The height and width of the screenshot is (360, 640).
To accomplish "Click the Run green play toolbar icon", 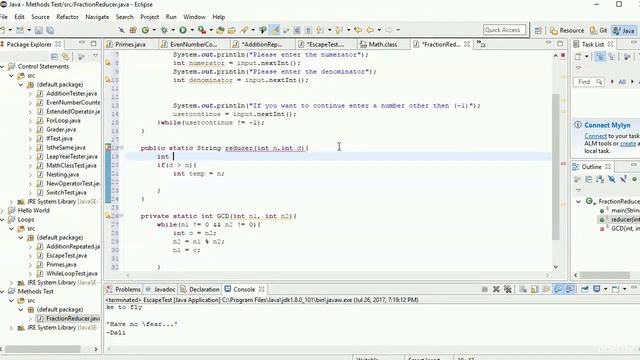I will tap(183, 30).
